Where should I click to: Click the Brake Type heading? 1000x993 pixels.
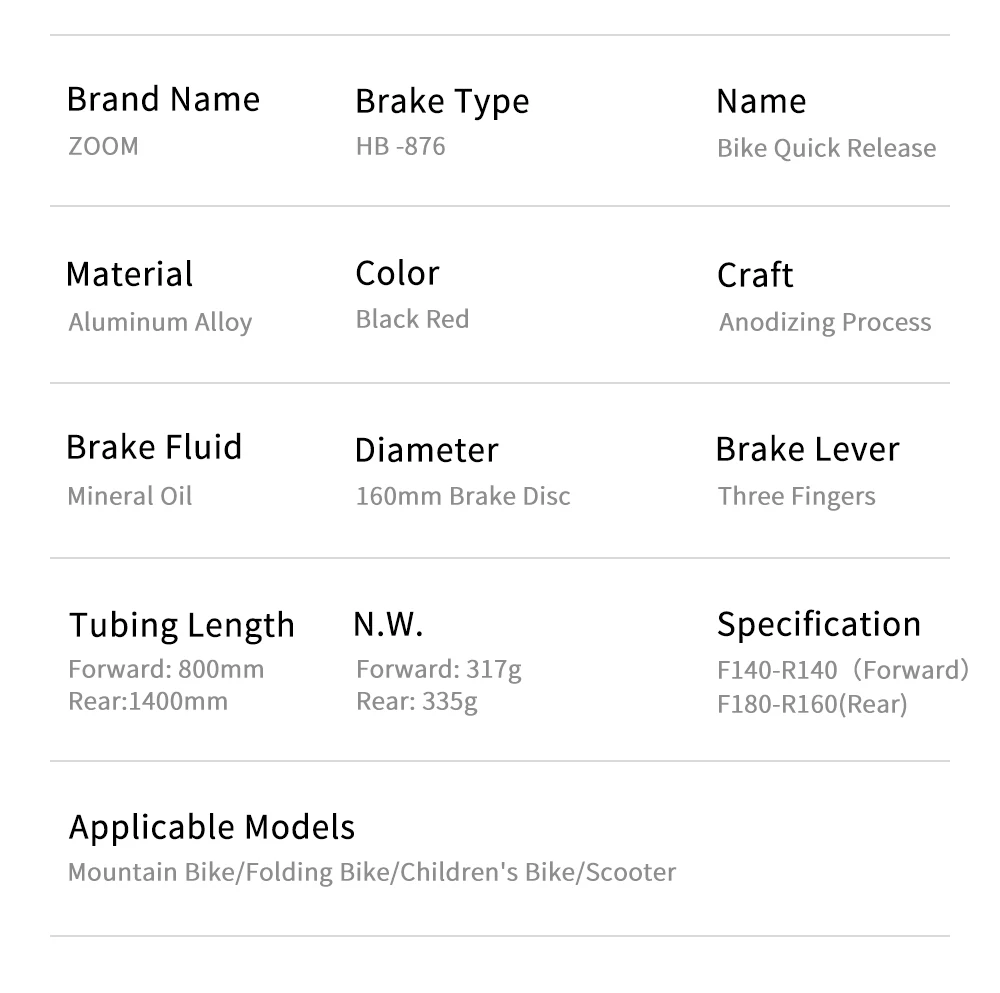(x=442, y=101)
